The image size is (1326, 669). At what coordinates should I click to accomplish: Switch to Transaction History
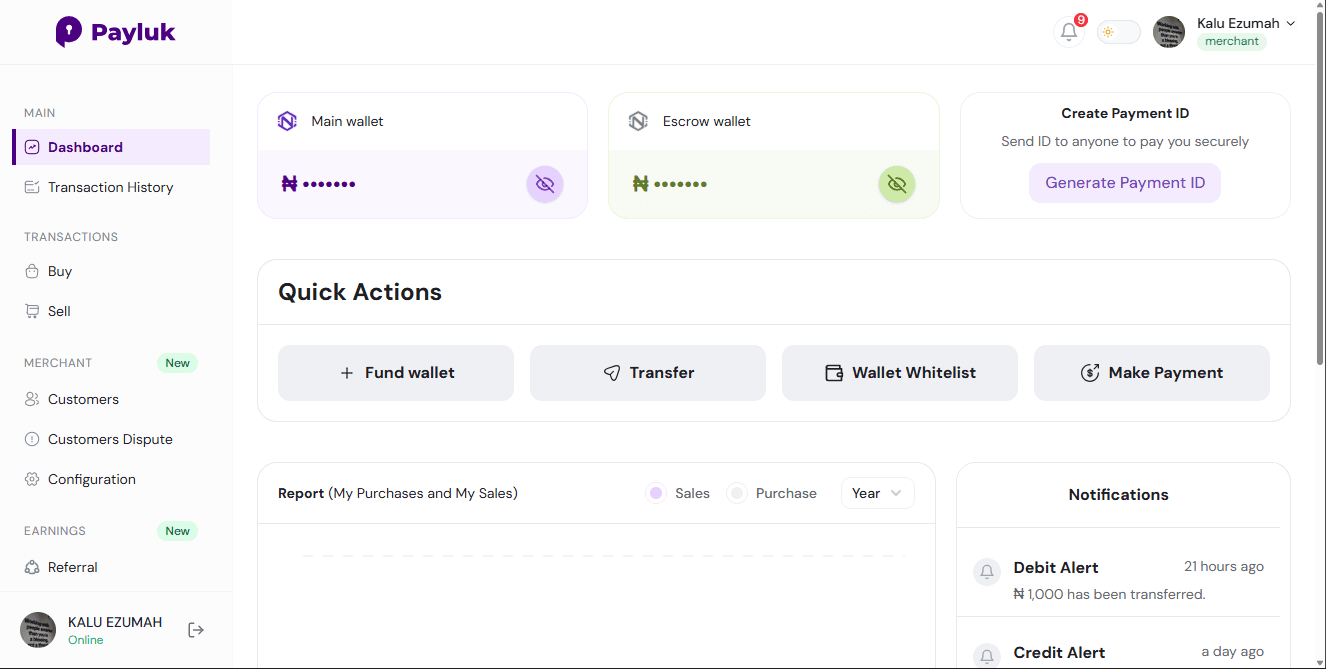click(x=110, y=187)
